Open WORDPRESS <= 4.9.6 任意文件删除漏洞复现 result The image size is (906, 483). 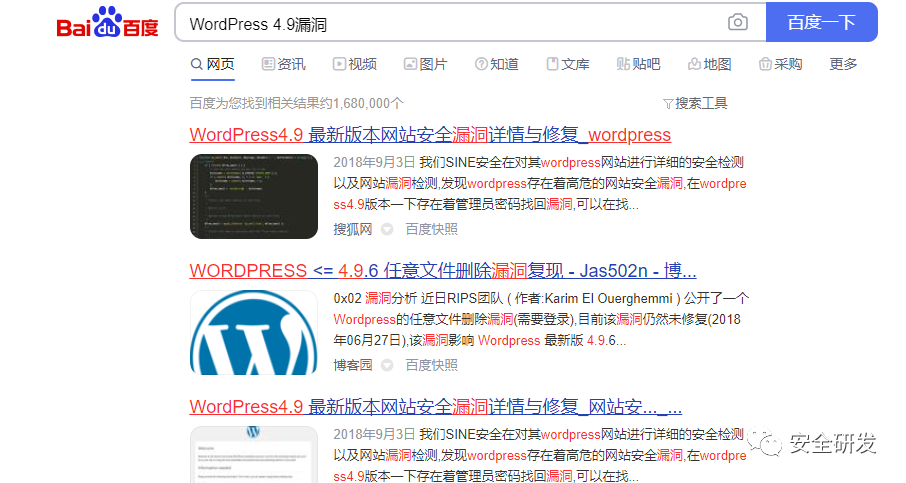tap(443, 270)
